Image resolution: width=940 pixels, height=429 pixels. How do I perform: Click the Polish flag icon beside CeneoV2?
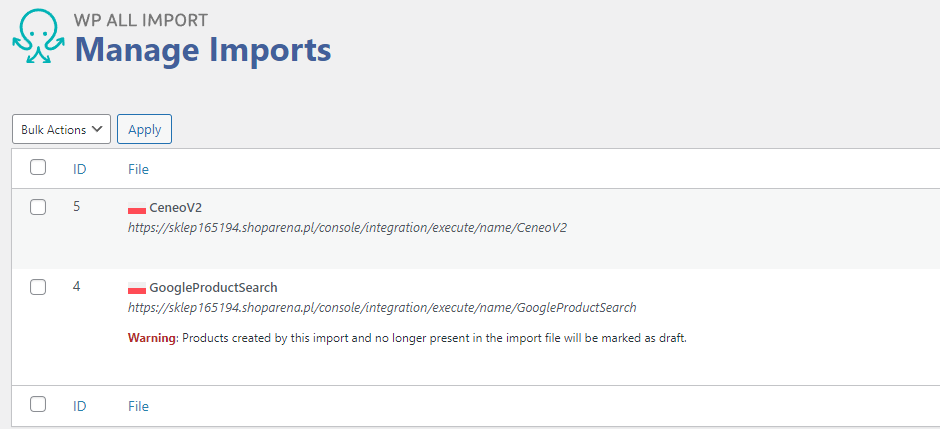pos(137,209)
